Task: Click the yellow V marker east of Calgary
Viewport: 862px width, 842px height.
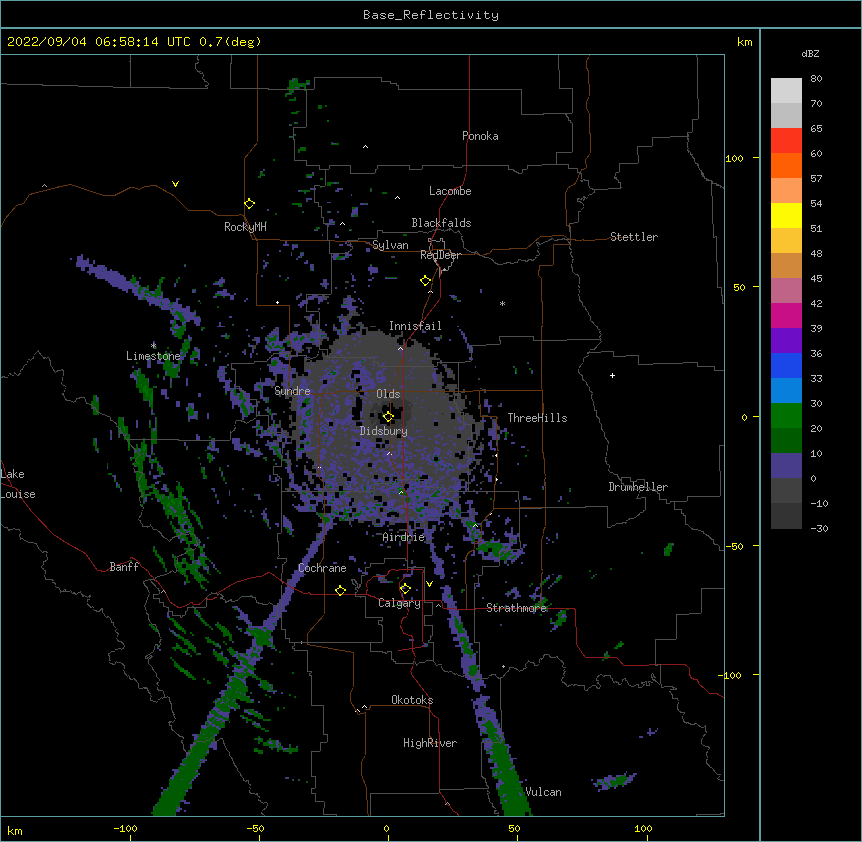Action: tap(429, 584)
